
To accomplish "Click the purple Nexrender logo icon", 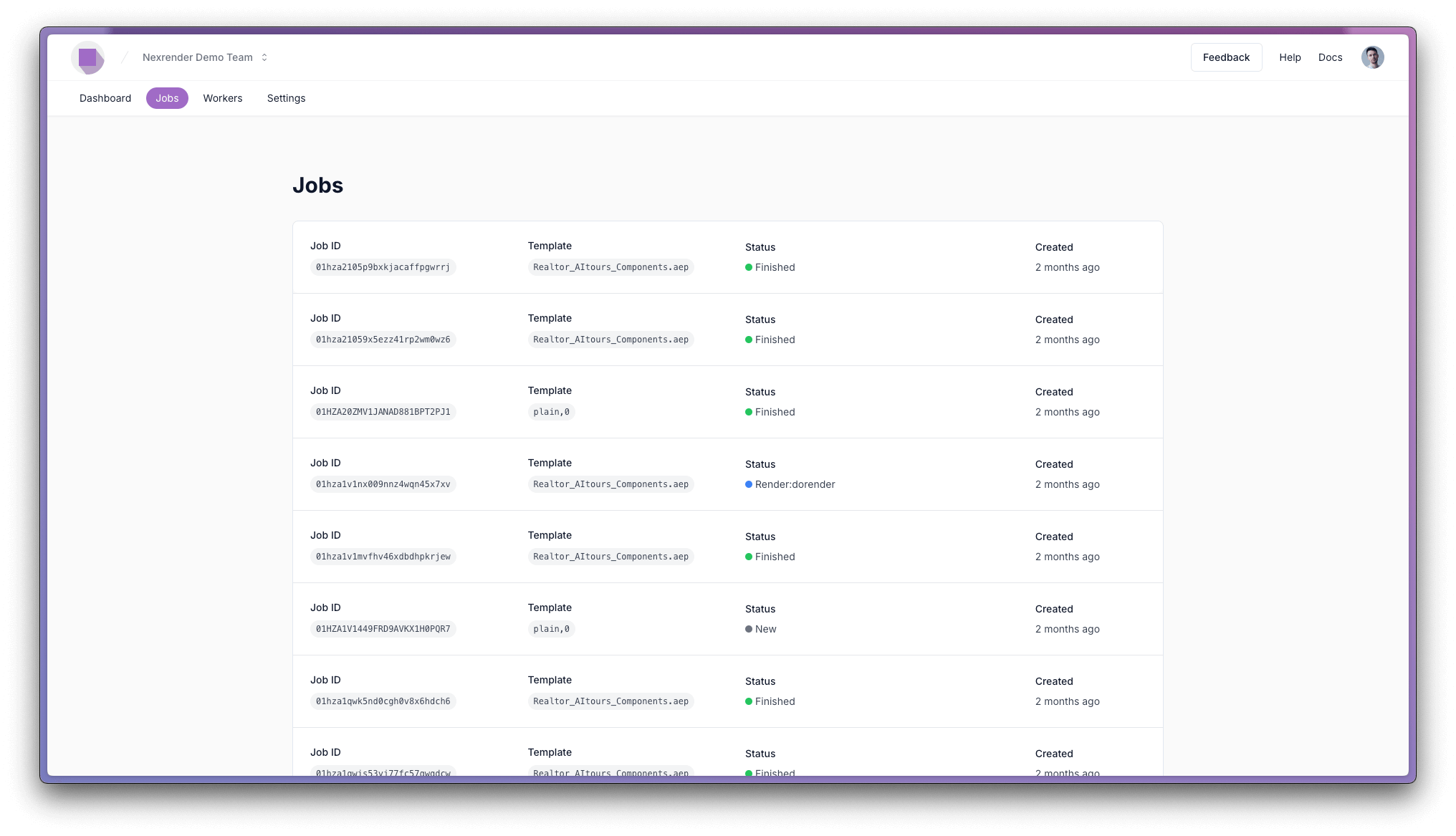I will click(88, 57).
